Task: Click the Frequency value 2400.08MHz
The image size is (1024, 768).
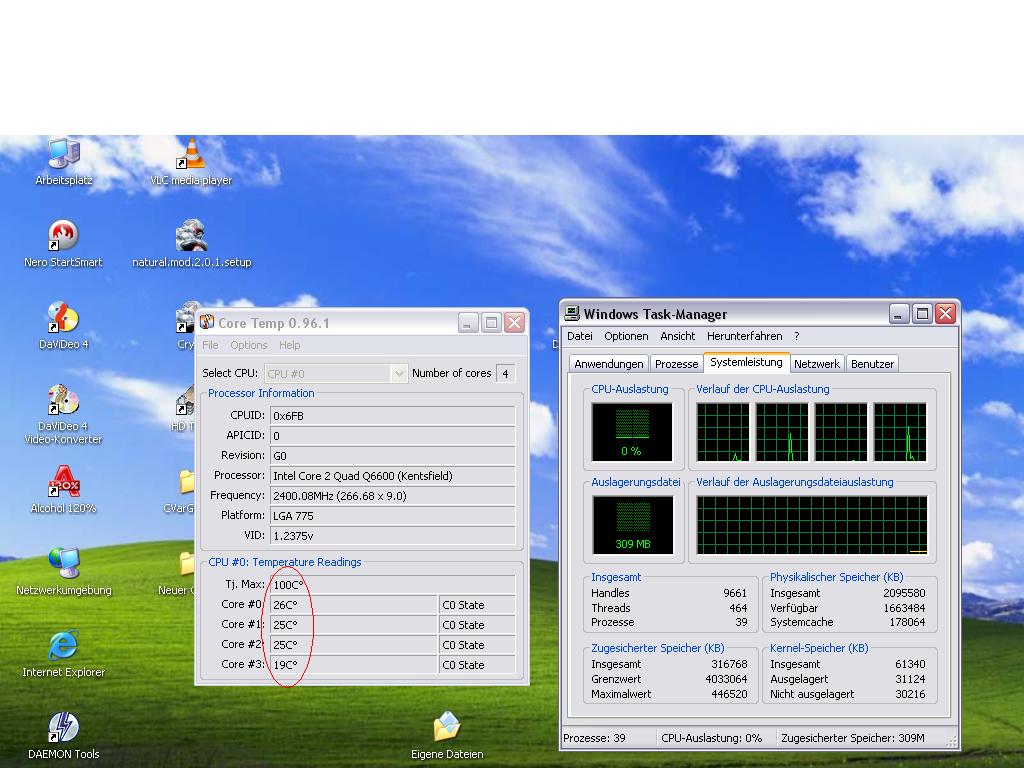Action: tap(392, 496)
